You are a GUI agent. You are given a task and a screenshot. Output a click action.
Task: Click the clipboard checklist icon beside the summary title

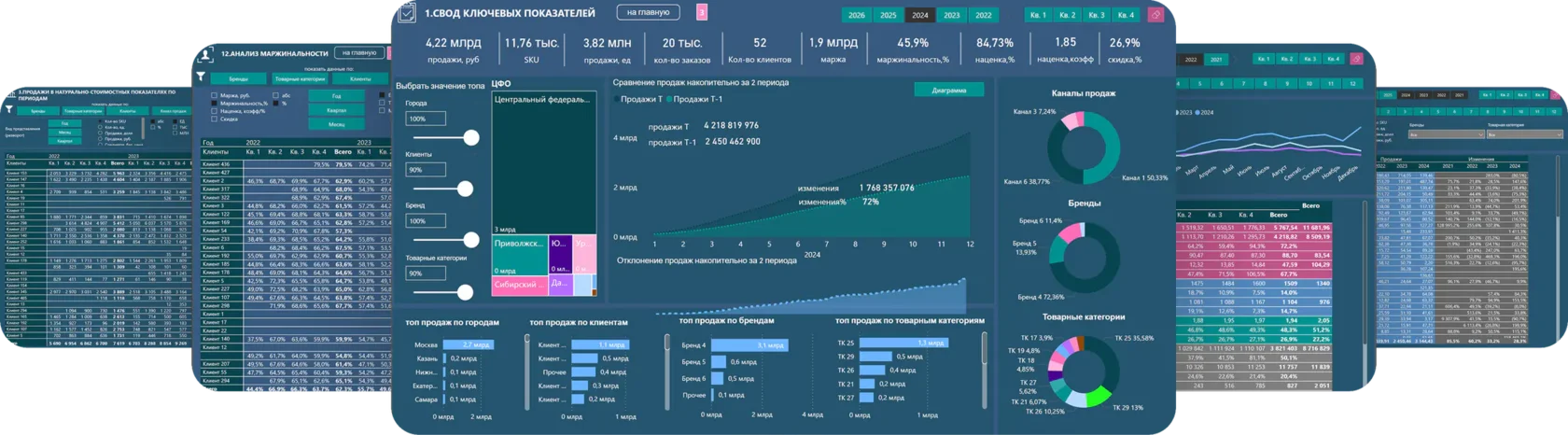coord(407,13)
